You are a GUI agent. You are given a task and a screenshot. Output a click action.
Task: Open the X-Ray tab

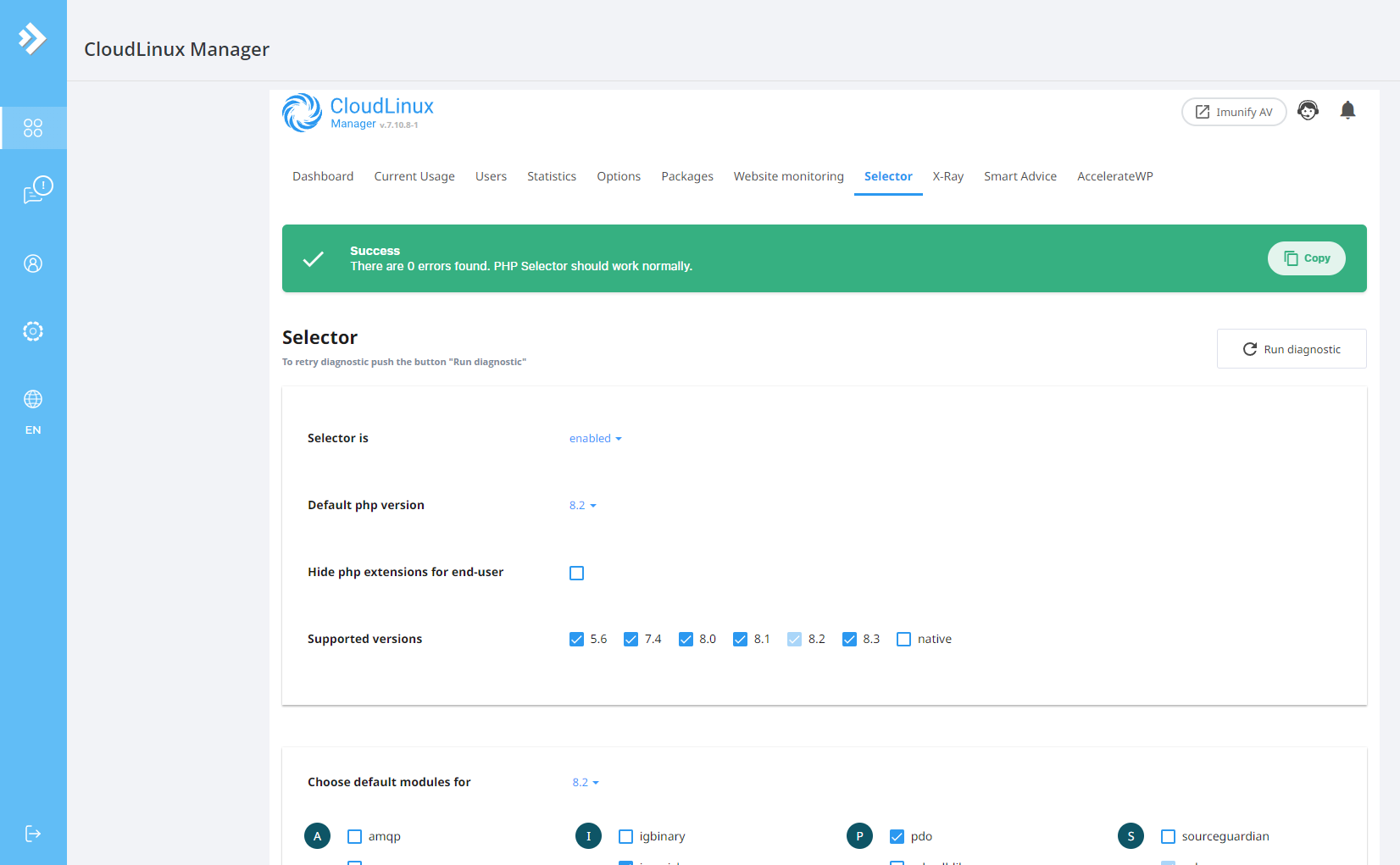pos(948,176)
